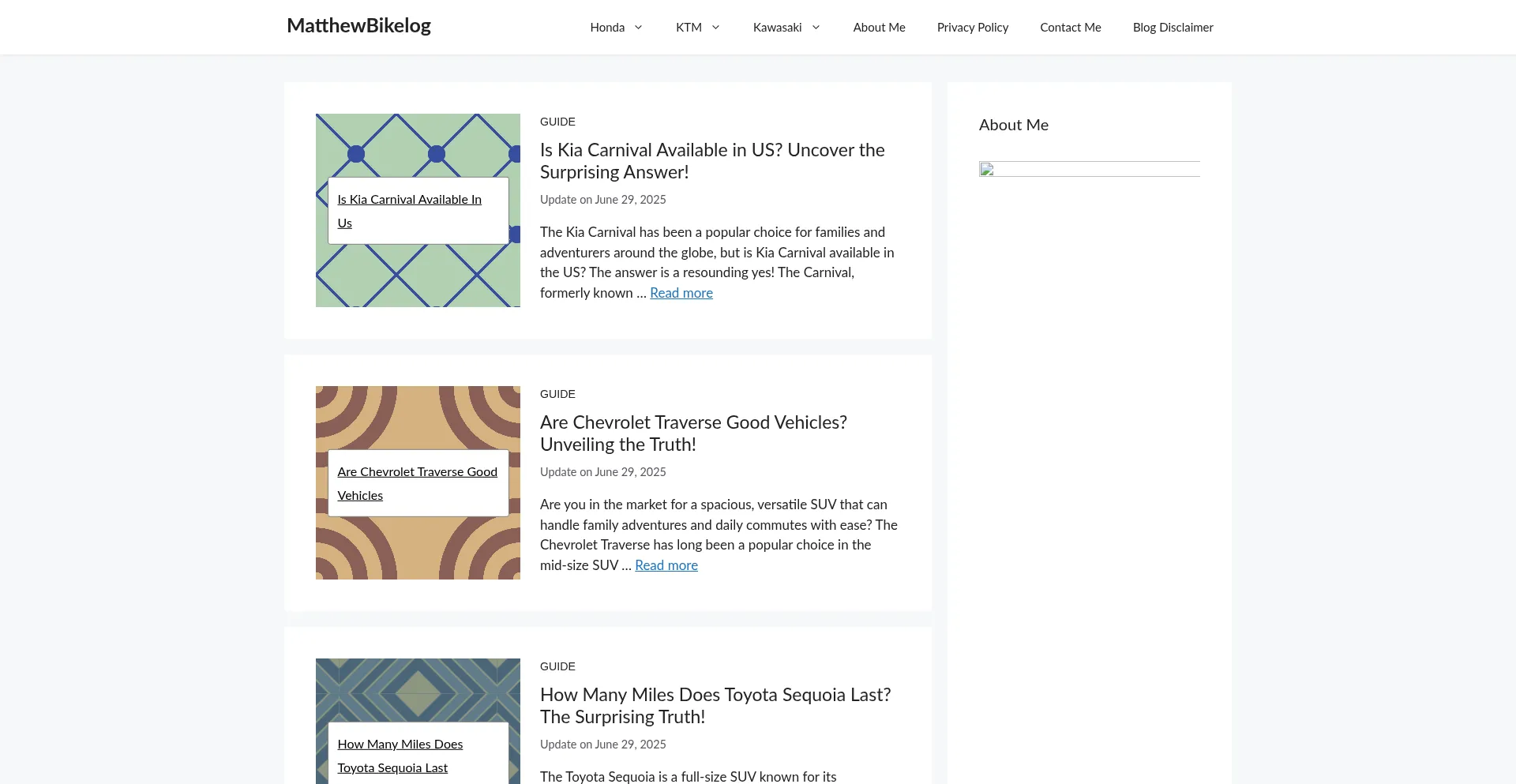Go to Contact Me page
The width and height of the screenshot is (1516, 784).
1070,28
